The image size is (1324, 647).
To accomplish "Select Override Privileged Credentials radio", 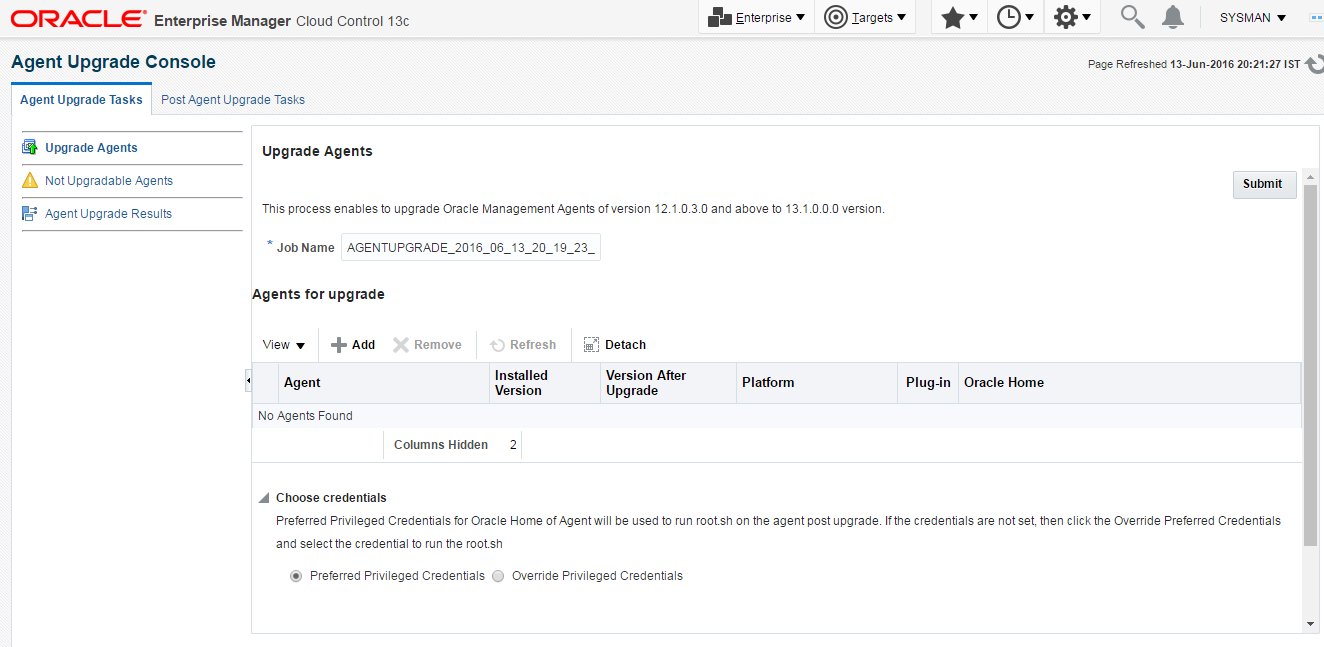I will click(498, 576).
